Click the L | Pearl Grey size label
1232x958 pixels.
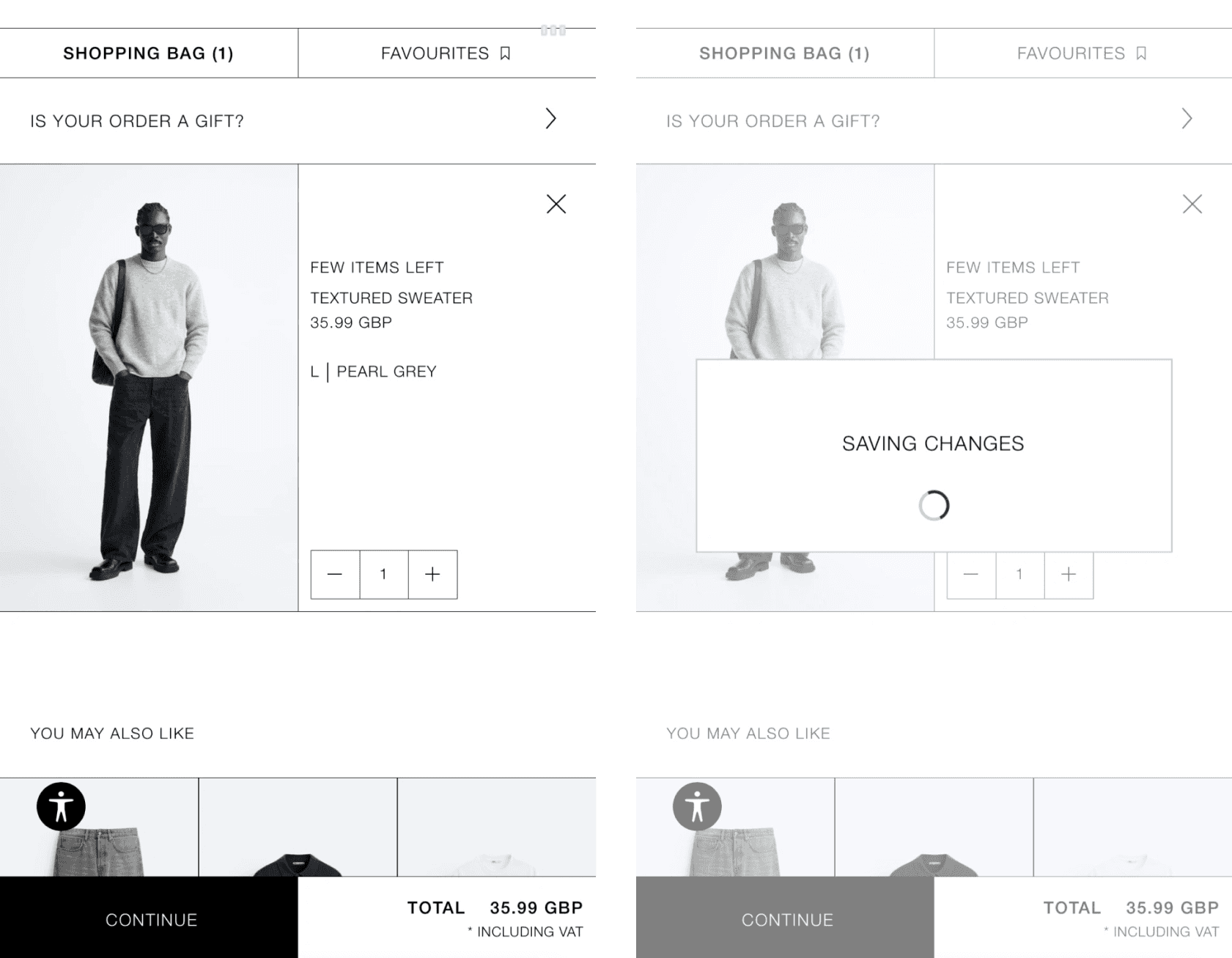[x=373, y=372]
